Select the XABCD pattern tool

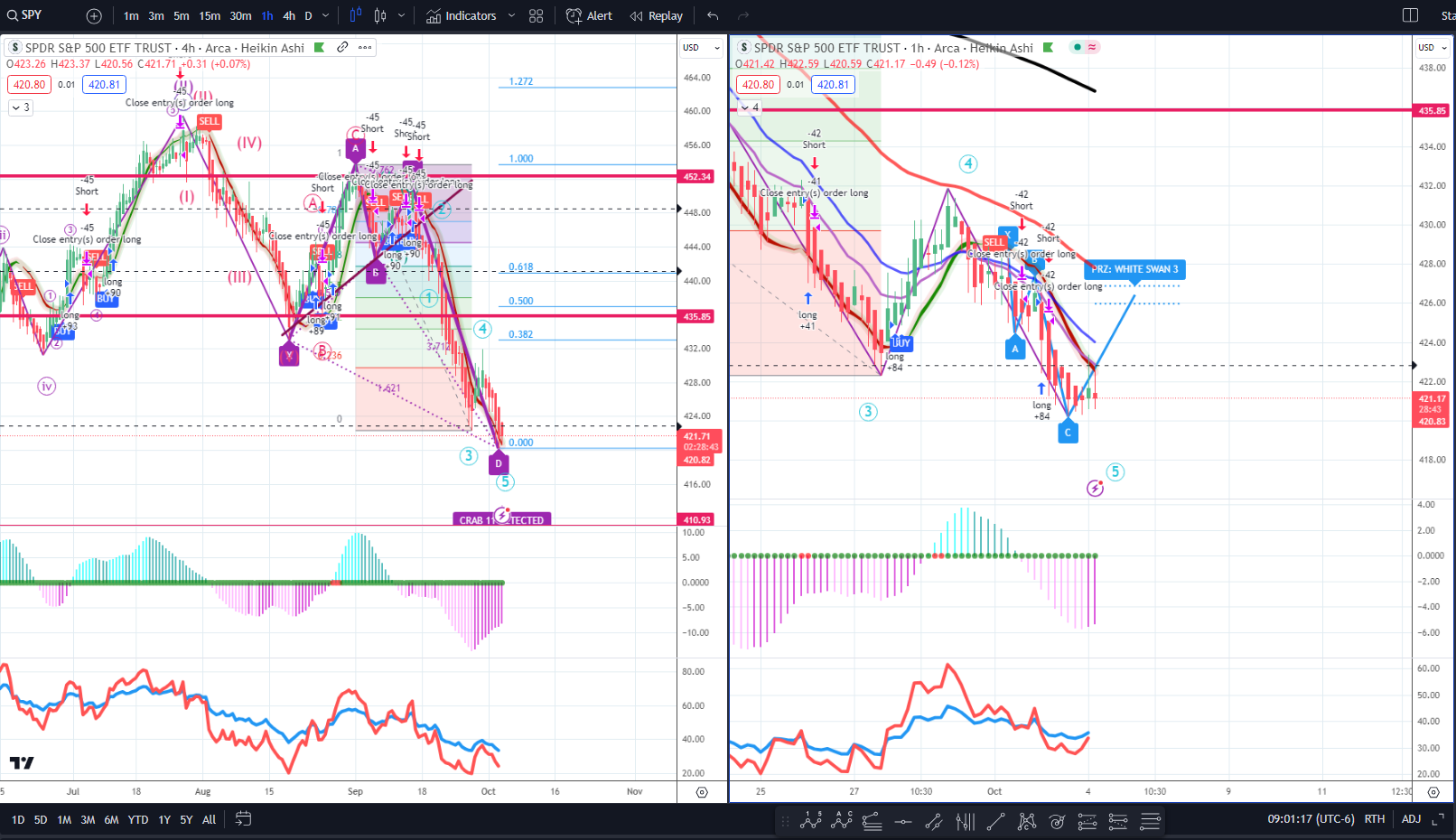coord(1026,821)
